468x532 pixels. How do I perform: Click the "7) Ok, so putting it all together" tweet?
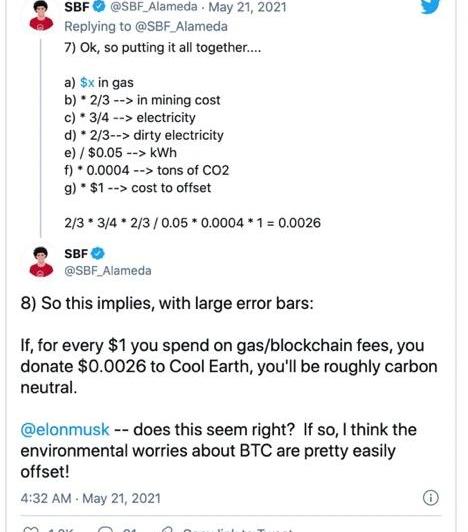[192, 135]
